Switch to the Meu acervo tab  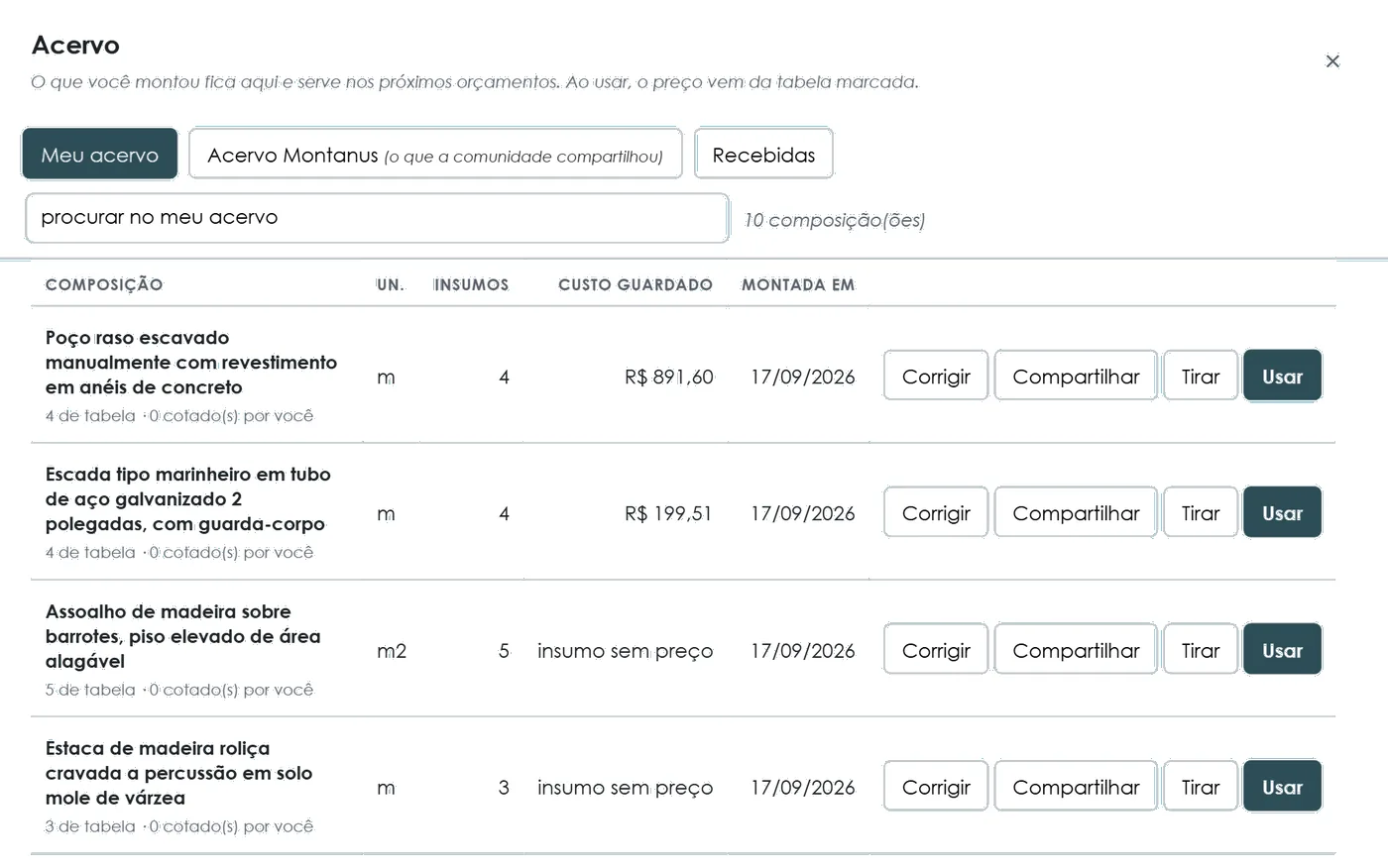(x=100, y=155)
